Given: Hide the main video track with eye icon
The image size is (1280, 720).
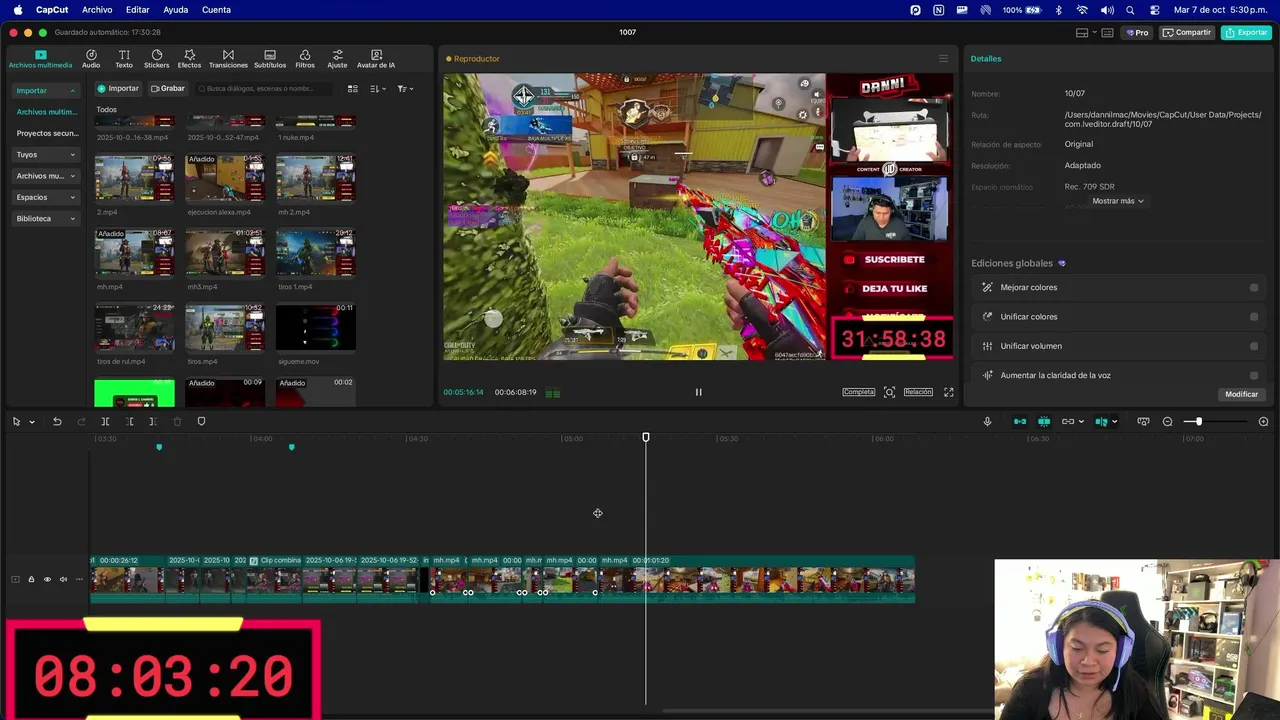Looking at the screenshot, I should point(47,579).
